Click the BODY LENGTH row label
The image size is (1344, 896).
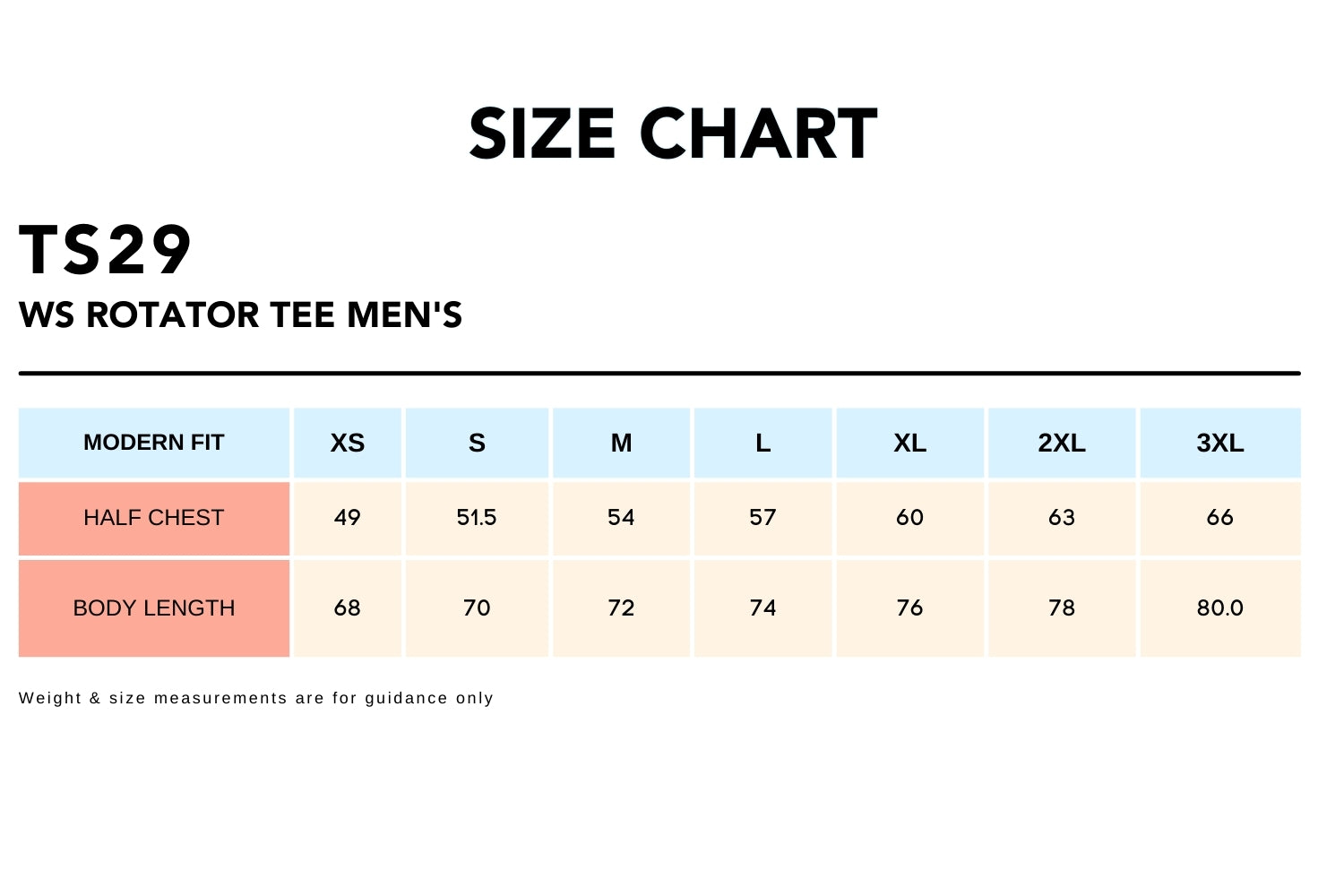pyautogui.click(x=154, y=608)
